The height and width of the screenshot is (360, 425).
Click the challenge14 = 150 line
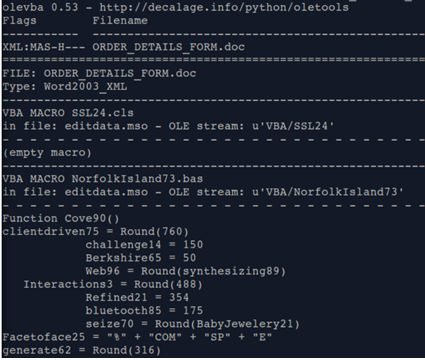[144, 245]
